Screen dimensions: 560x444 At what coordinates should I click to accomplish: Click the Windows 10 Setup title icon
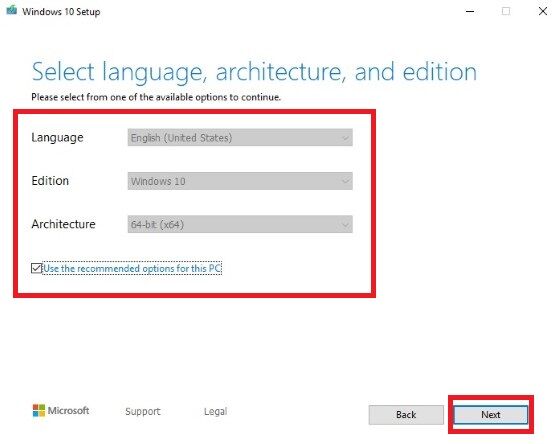11,10
